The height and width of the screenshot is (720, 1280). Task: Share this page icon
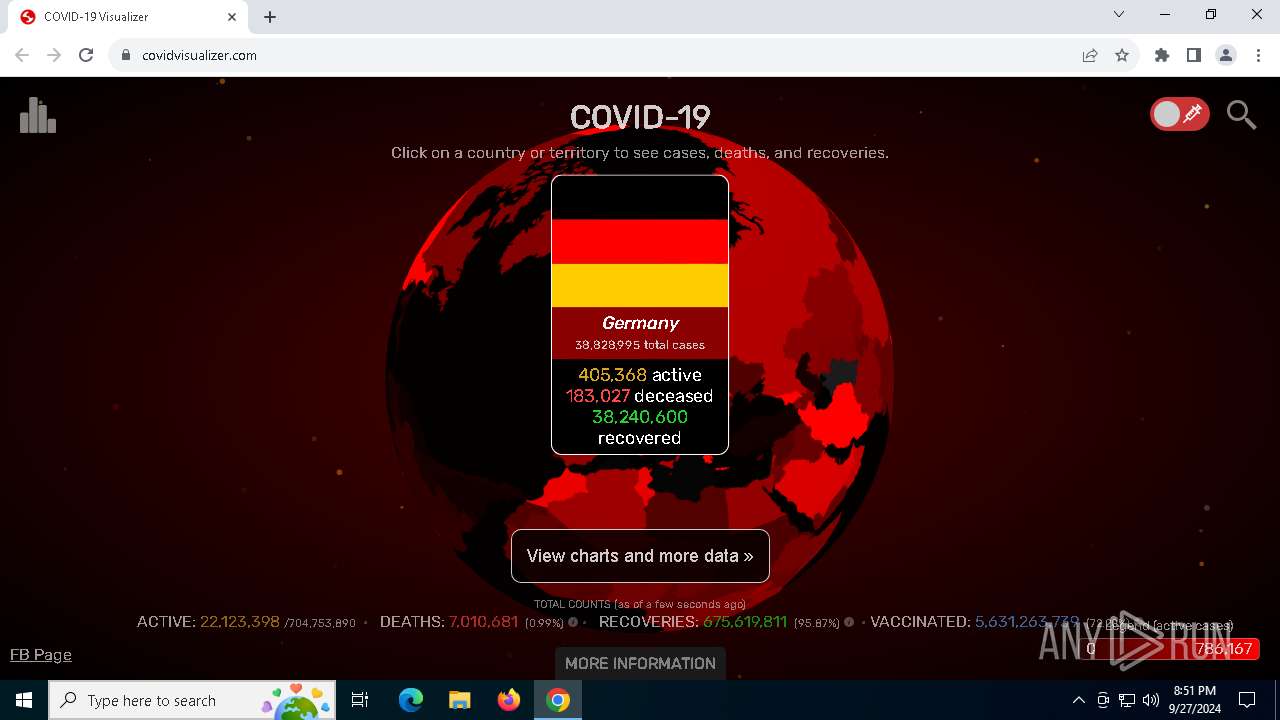click(1090, 55)
